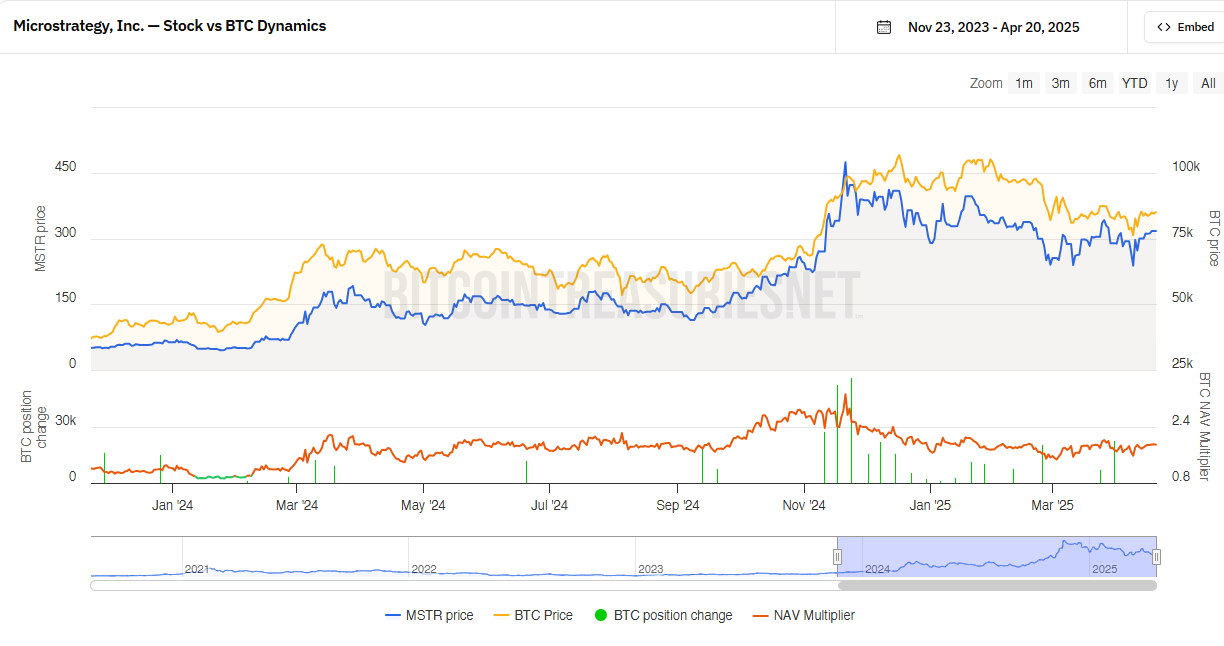Viewport: 1224px width, 646px height.
Task: Click the left handle of the range selector
Action: coord(838,556)
